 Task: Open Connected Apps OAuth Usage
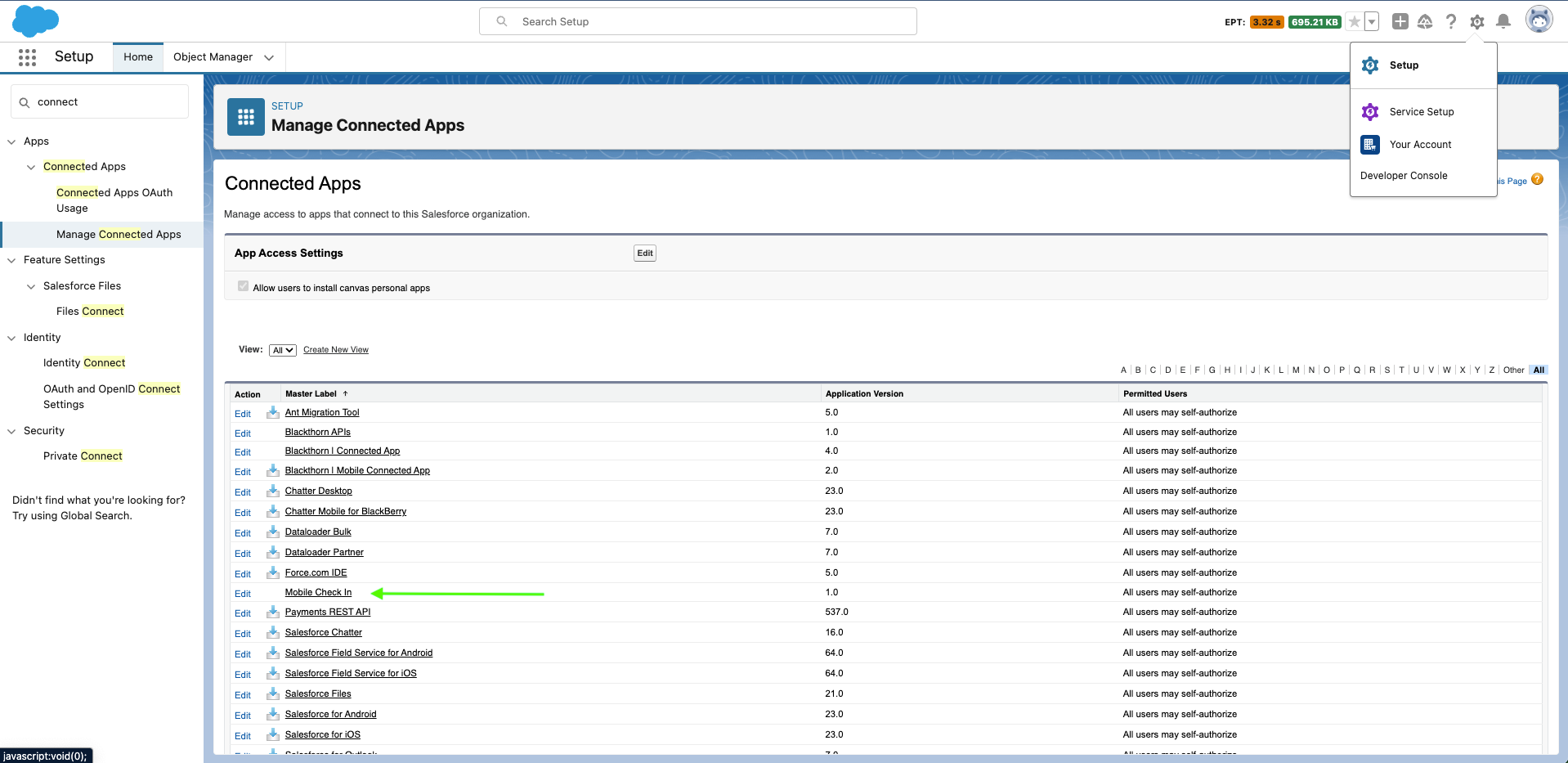[114, 200]
